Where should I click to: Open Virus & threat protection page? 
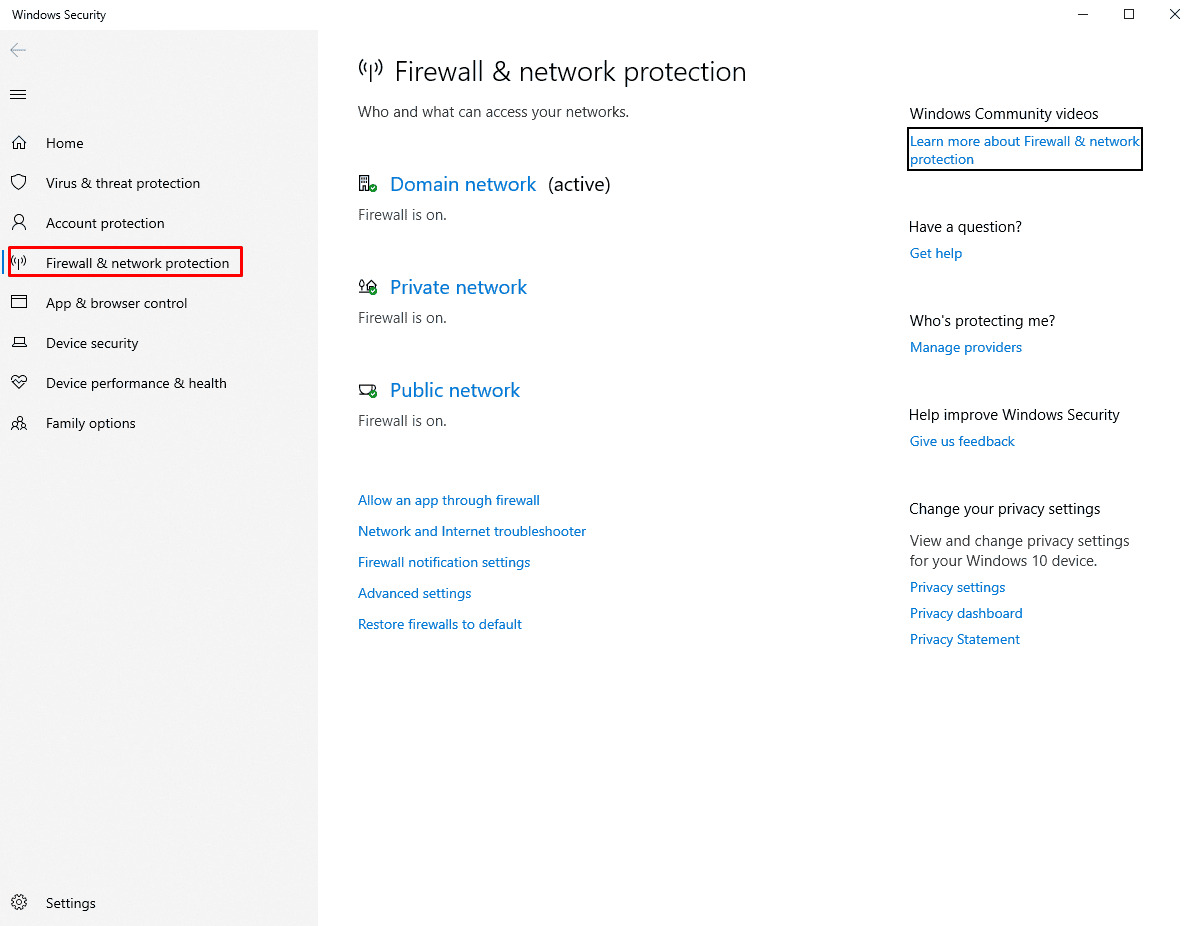[x=122, y=183]
